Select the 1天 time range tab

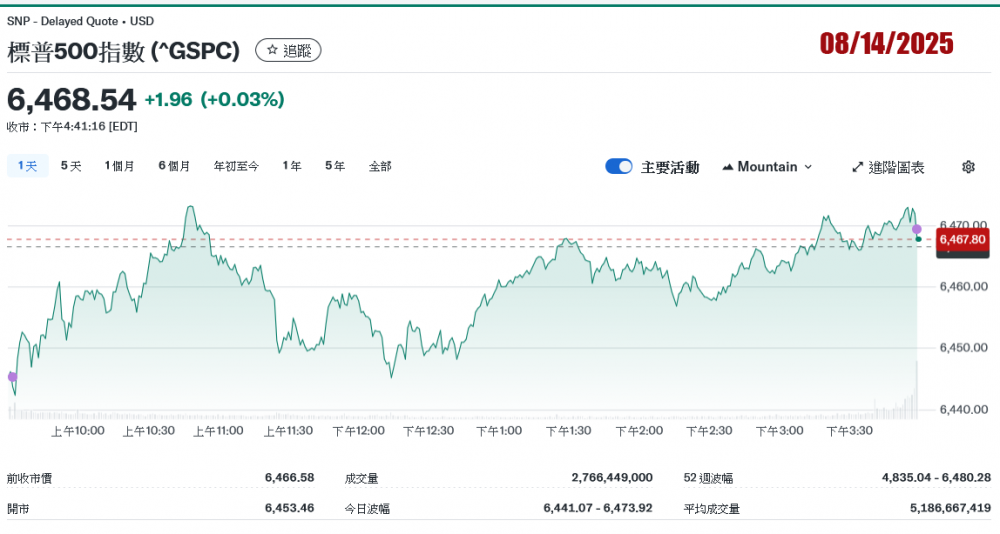click(x=27, y=166)
